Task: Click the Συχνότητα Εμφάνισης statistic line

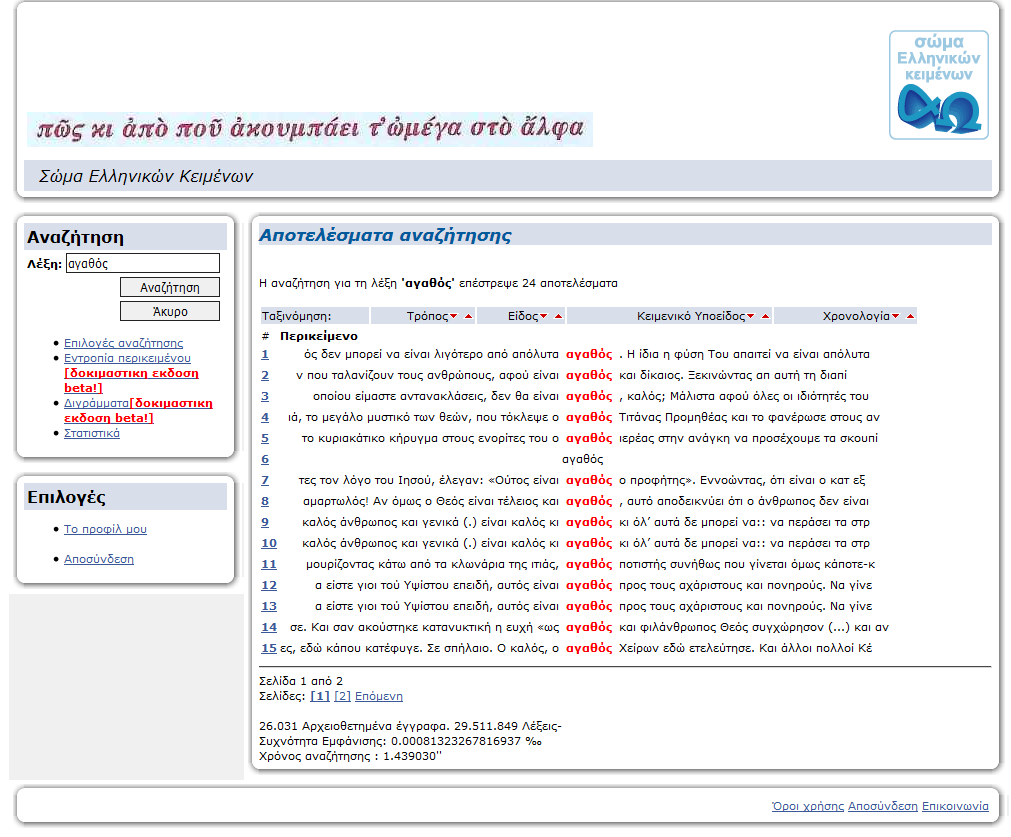Action: click(x=400, y=742)
